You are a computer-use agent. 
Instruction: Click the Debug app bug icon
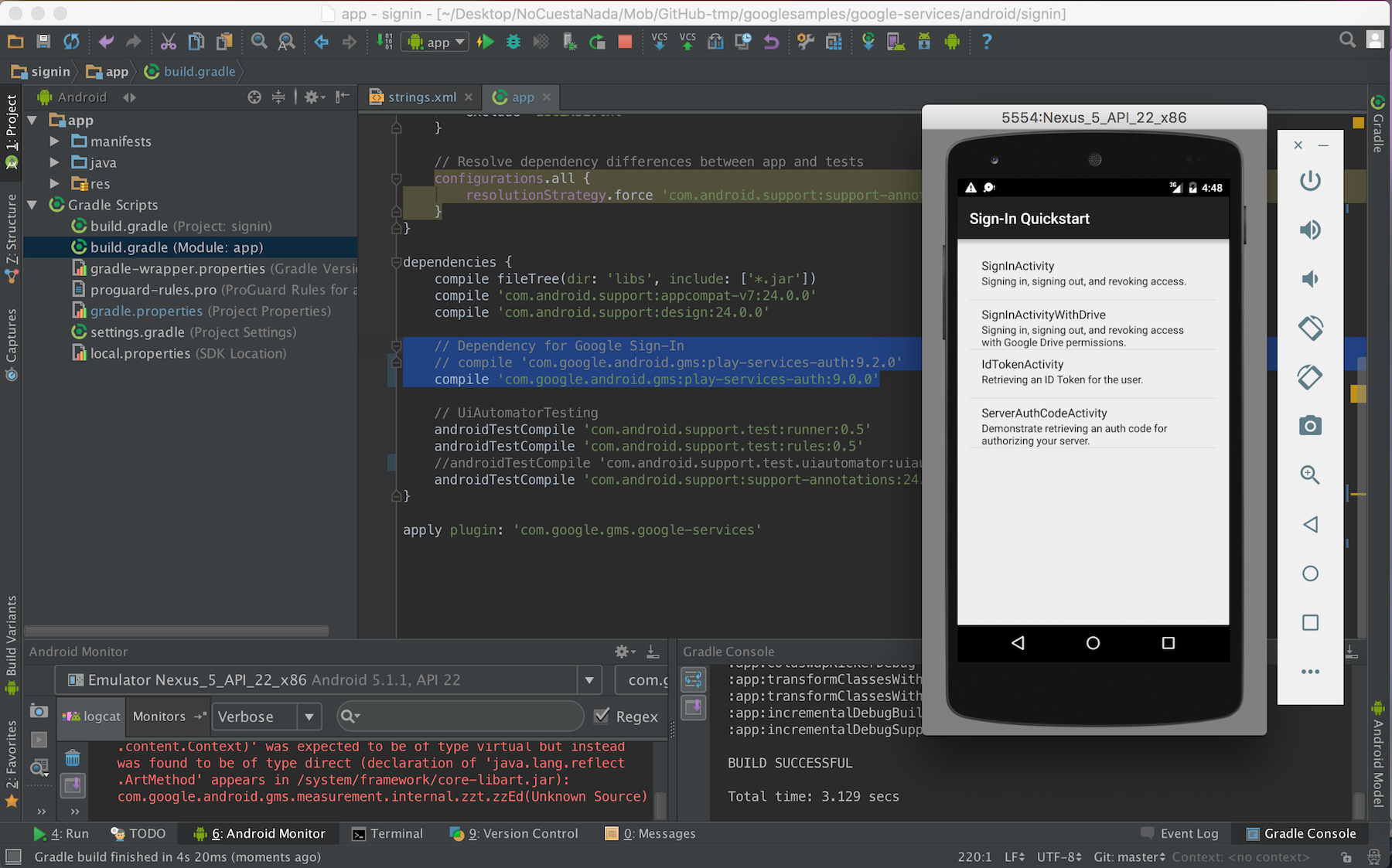click(x=513, y=42)
